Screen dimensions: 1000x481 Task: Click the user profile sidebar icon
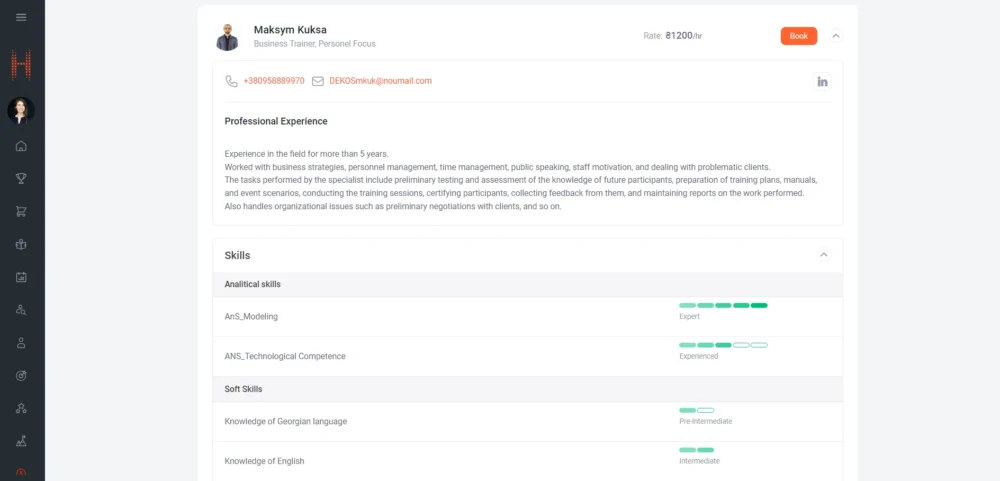tap(21, 343)
